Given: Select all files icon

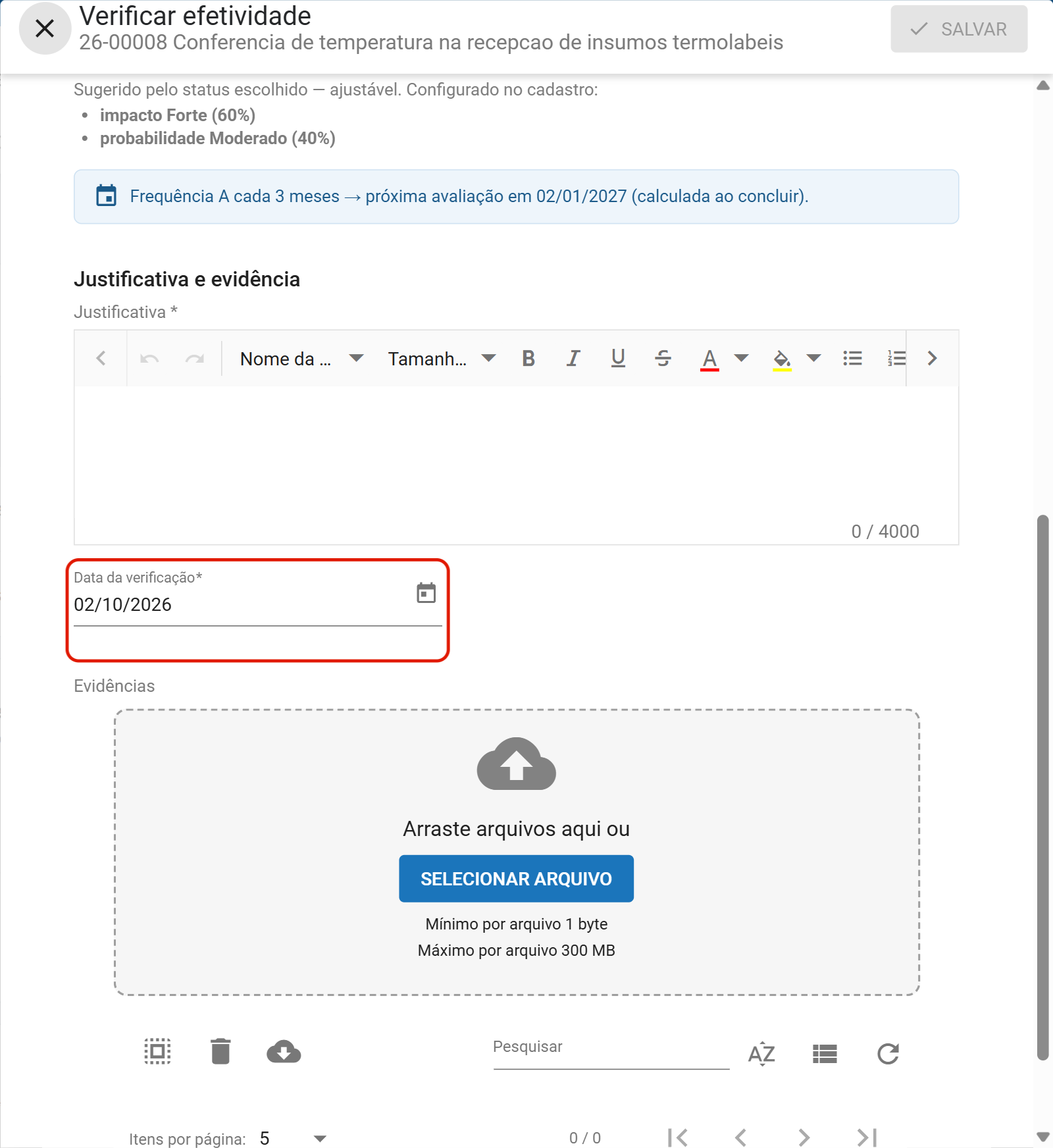Looking at the screenshot, I should (158, 1051).
